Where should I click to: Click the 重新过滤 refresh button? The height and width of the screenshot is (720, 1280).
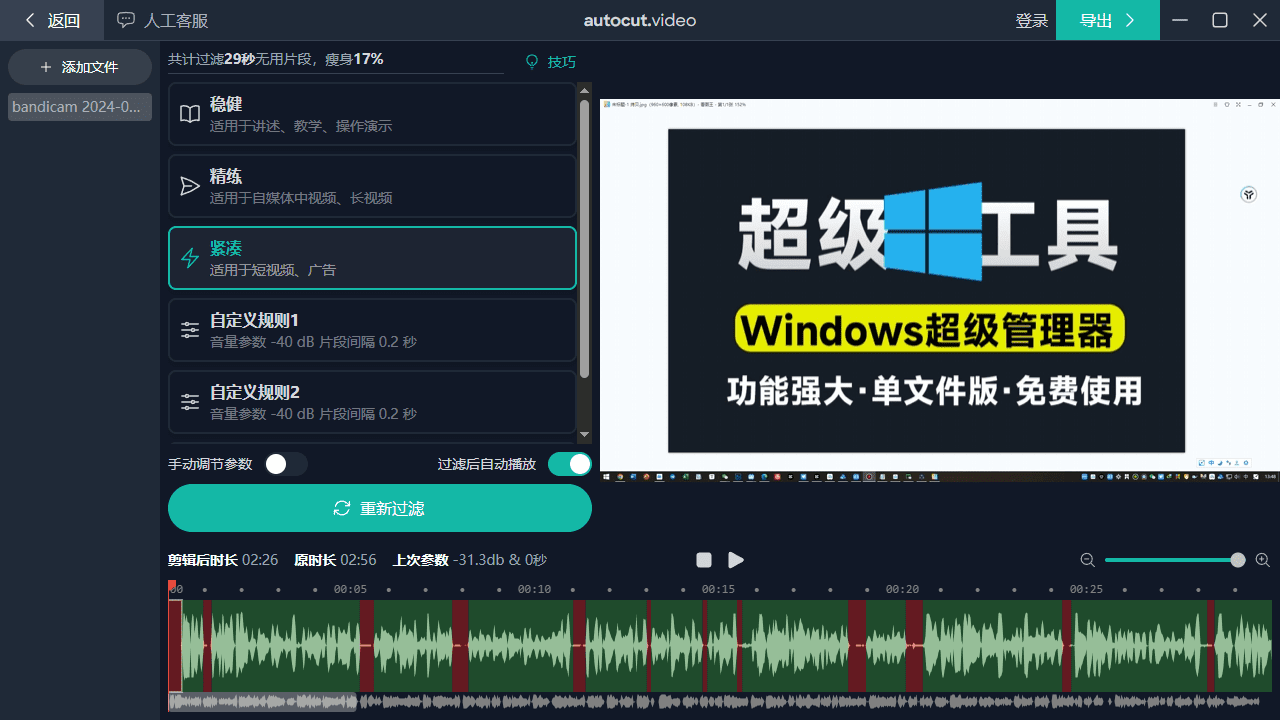click(x=379, y=507)
